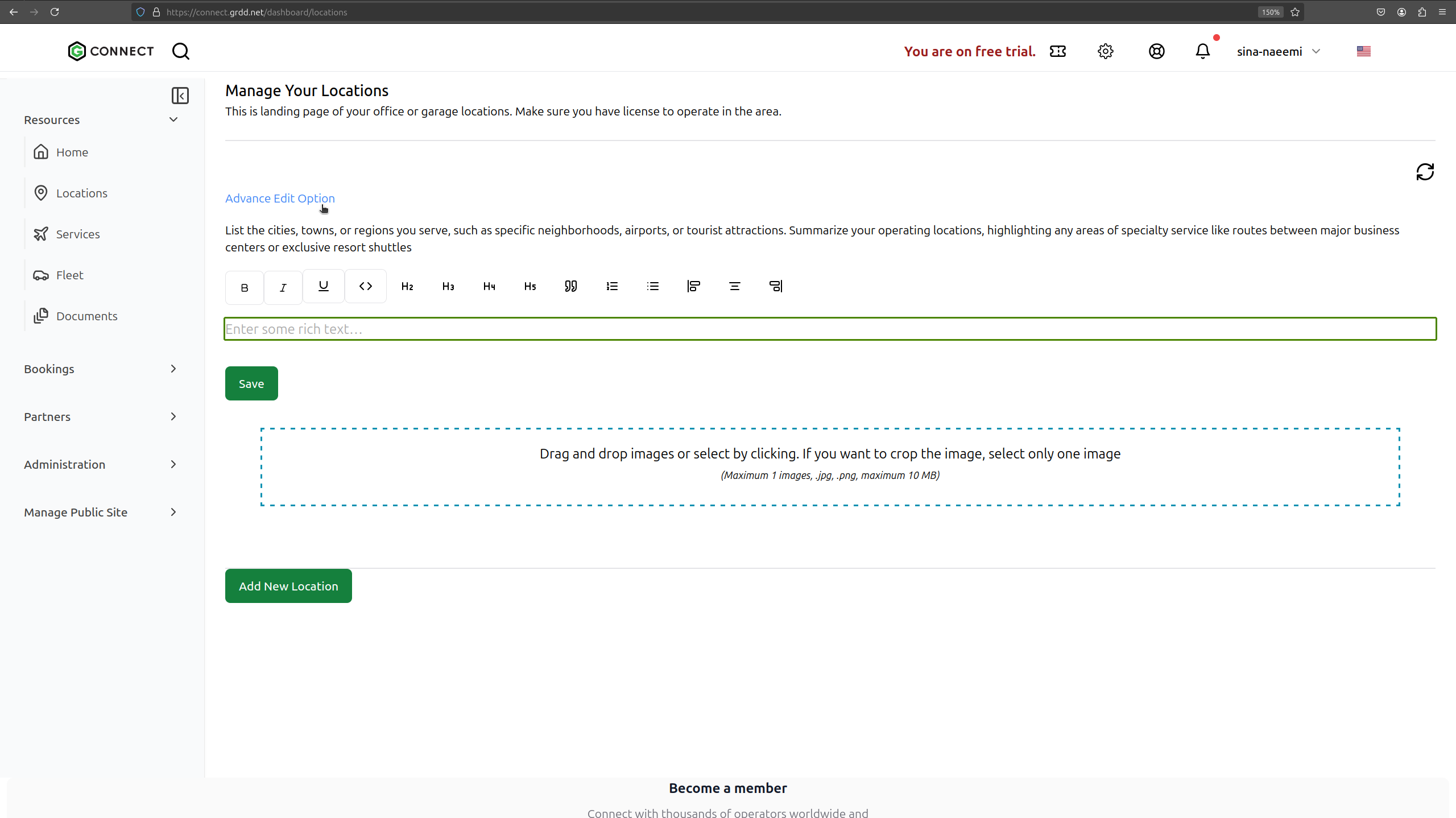Open settings gear in header
Viewport: 1456px width, 818px height.
pyautogui.click(x=1105, y=51)
